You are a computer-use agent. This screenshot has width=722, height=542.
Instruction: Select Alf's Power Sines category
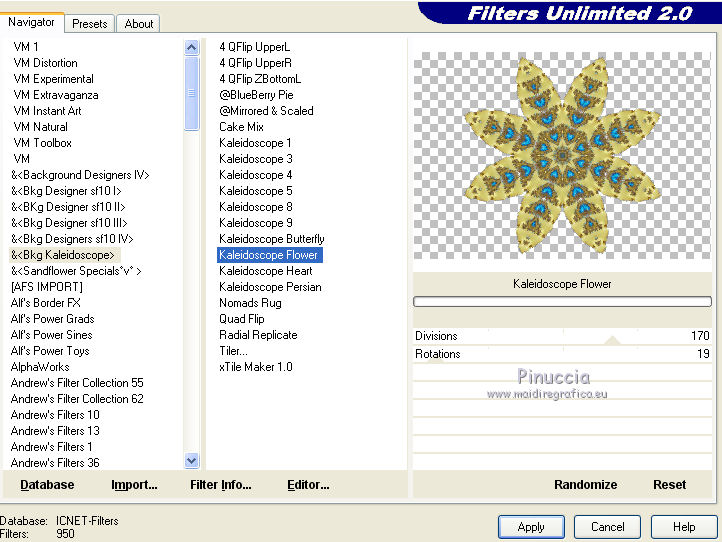pyautogui.click(x=52, y=335)
